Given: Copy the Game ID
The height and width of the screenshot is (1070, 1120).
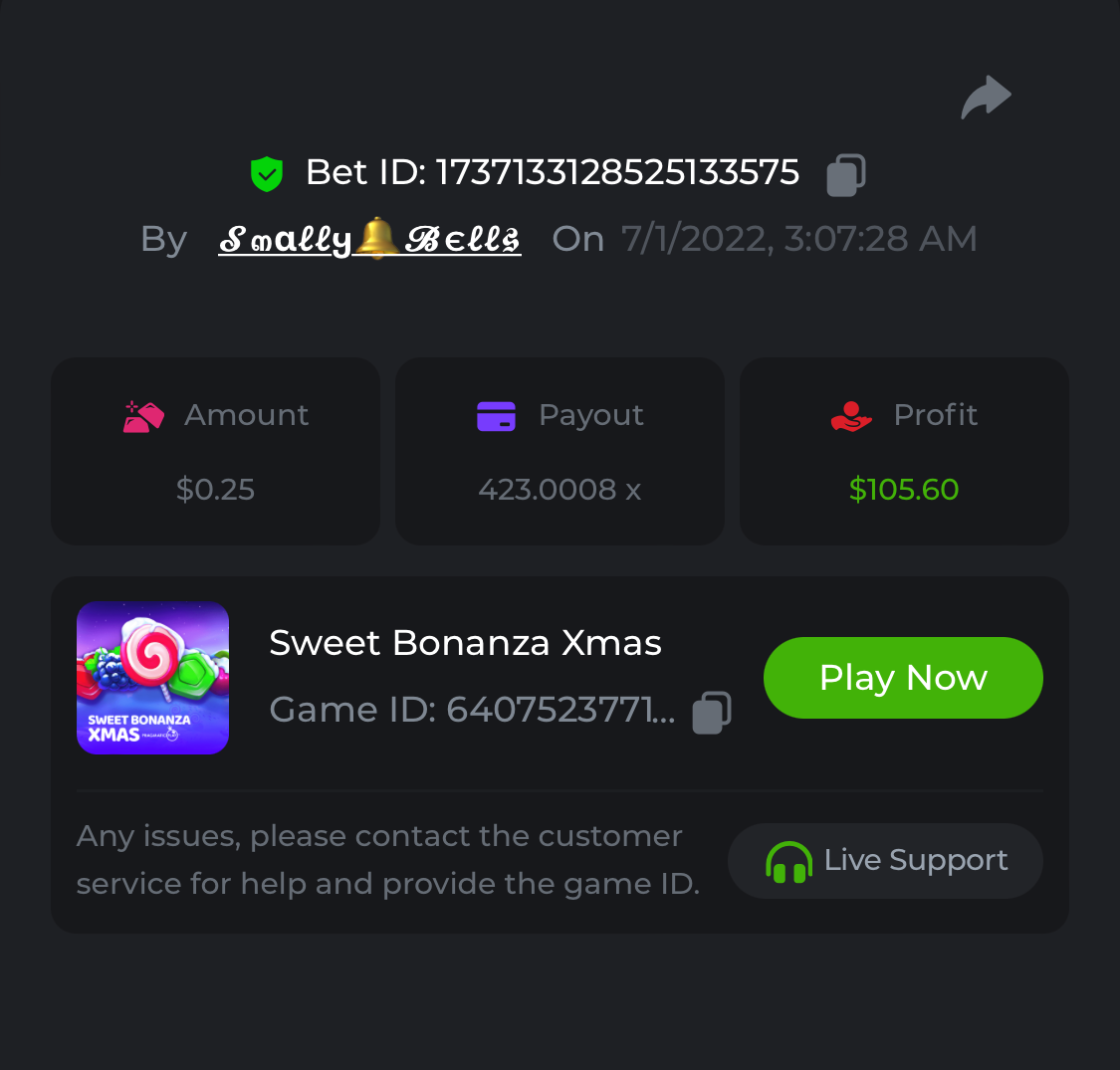Looking at the screenshot, I should [x=712, y=712].
